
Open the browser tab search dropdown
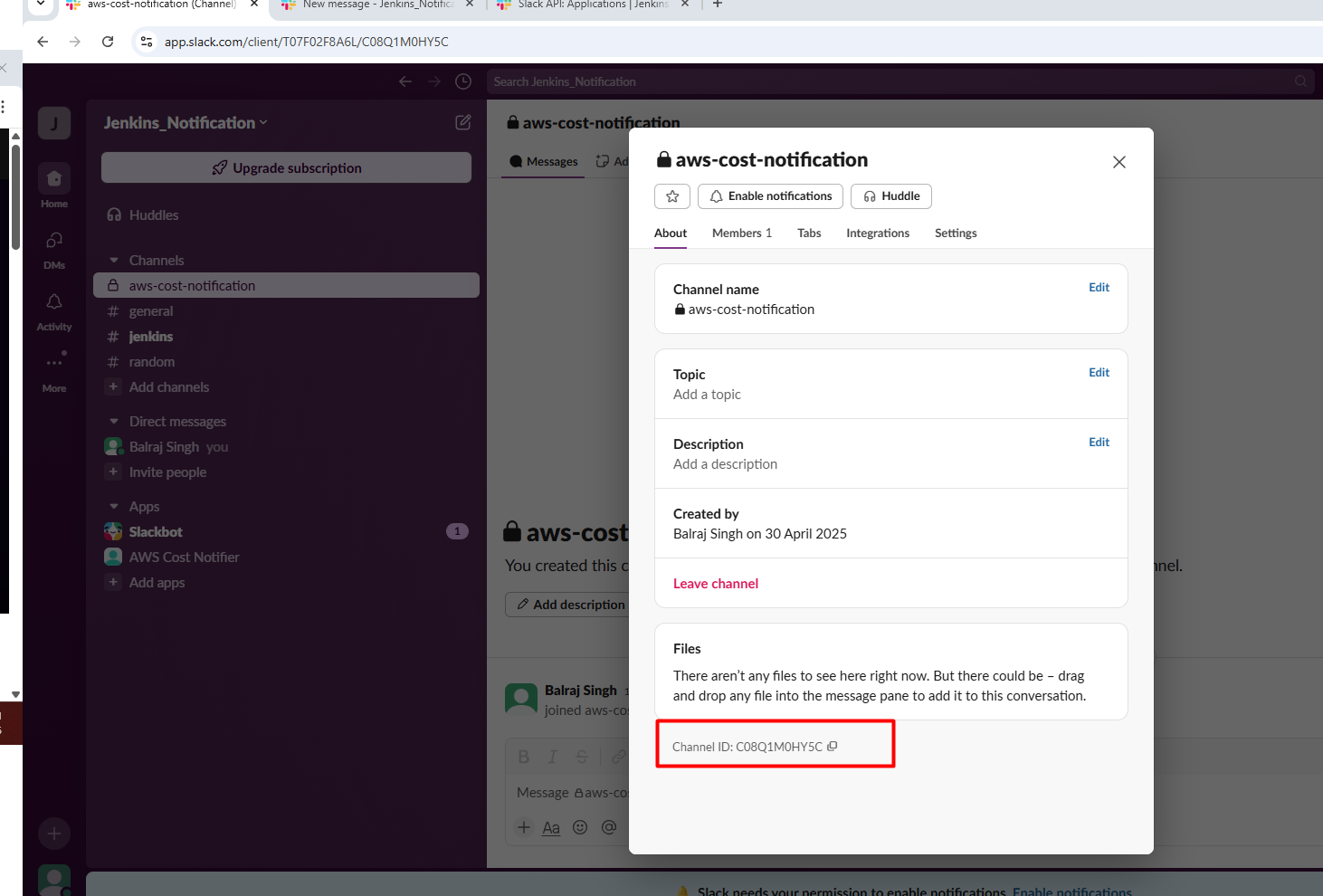41,5
